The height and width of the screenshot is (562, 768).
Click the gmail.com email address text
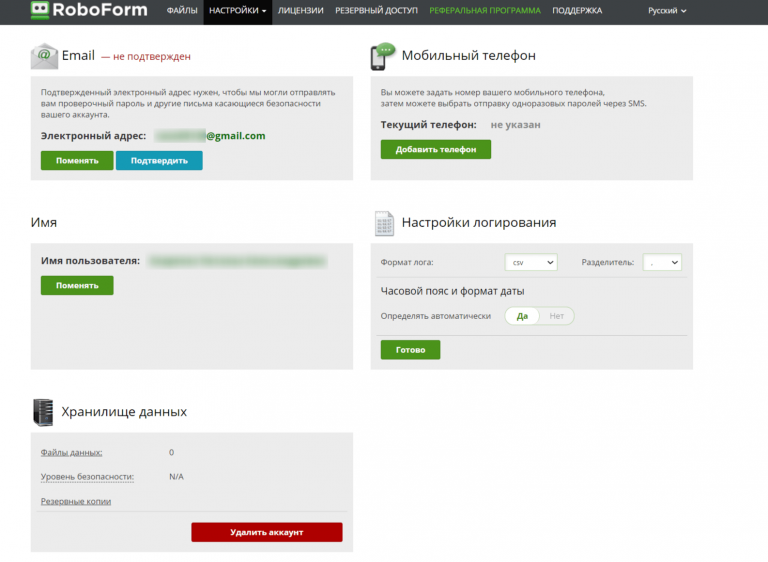coord(210,136)
